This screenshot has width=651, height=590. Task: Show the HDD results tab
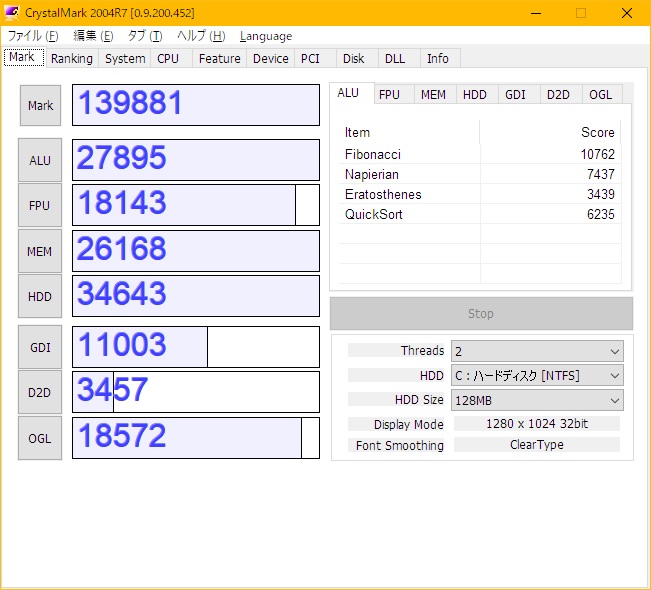(476, 95)
